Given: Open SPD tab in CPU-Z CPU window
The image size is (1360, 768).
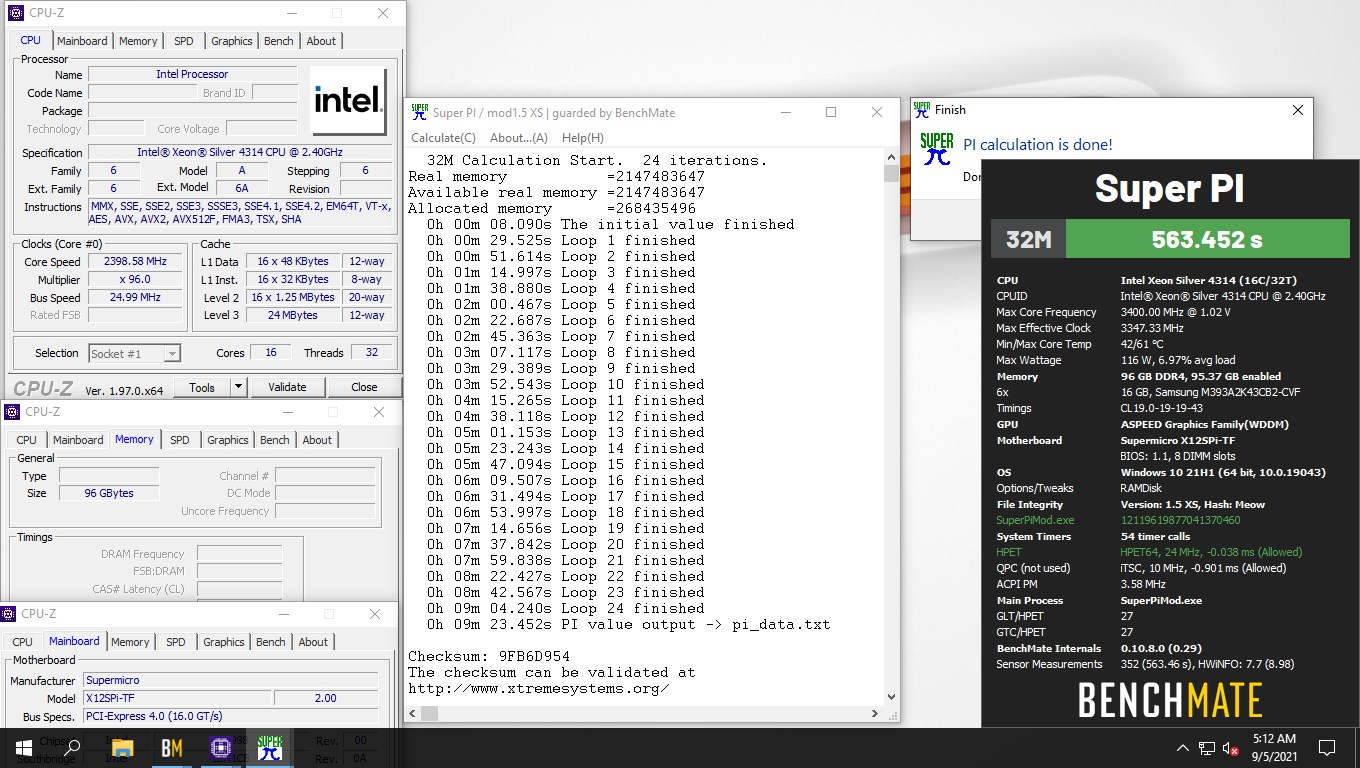Looking at the screenshot, I should pyautogui.click(x=184, y=41).
